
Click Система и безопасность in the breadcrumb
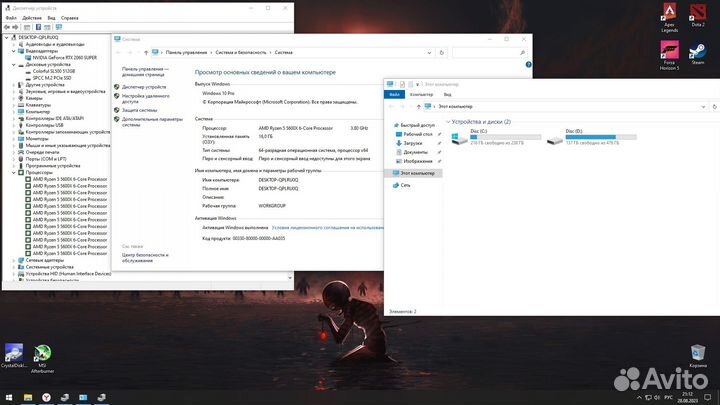click(x=241, y=53)
